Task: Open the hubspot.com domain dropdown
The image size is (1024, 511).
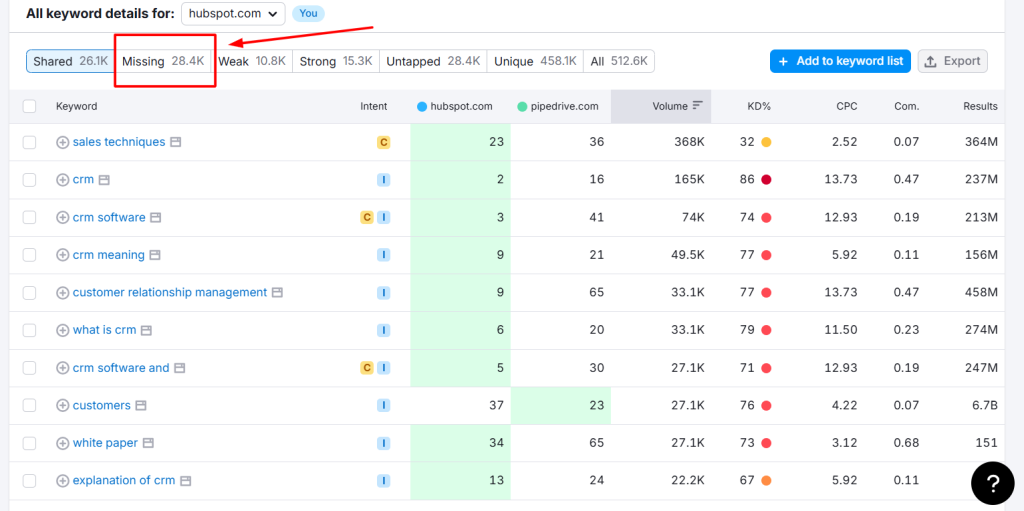Action: point(233,14)
